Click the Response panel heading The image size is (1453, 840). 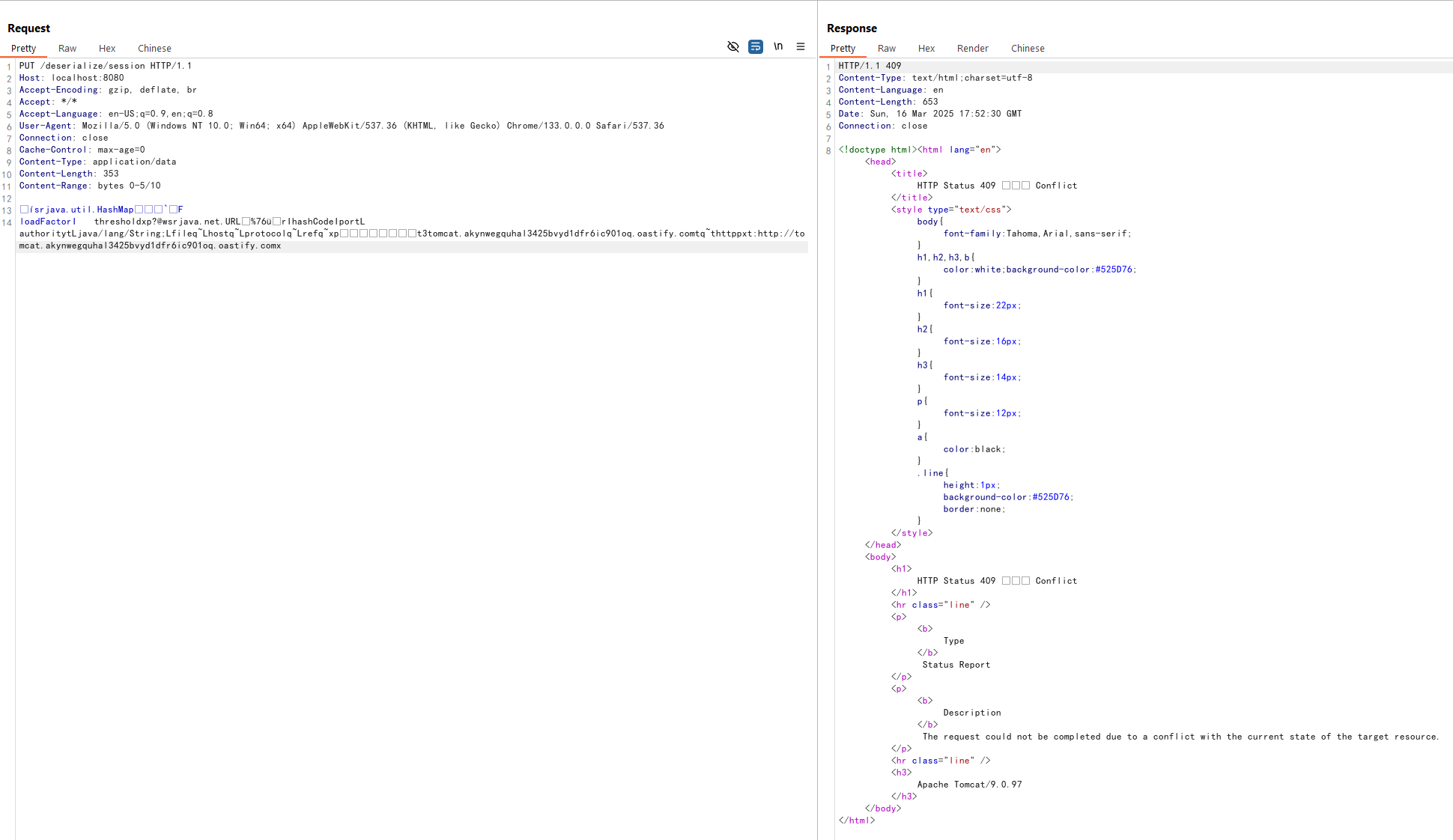coord(852,28)
